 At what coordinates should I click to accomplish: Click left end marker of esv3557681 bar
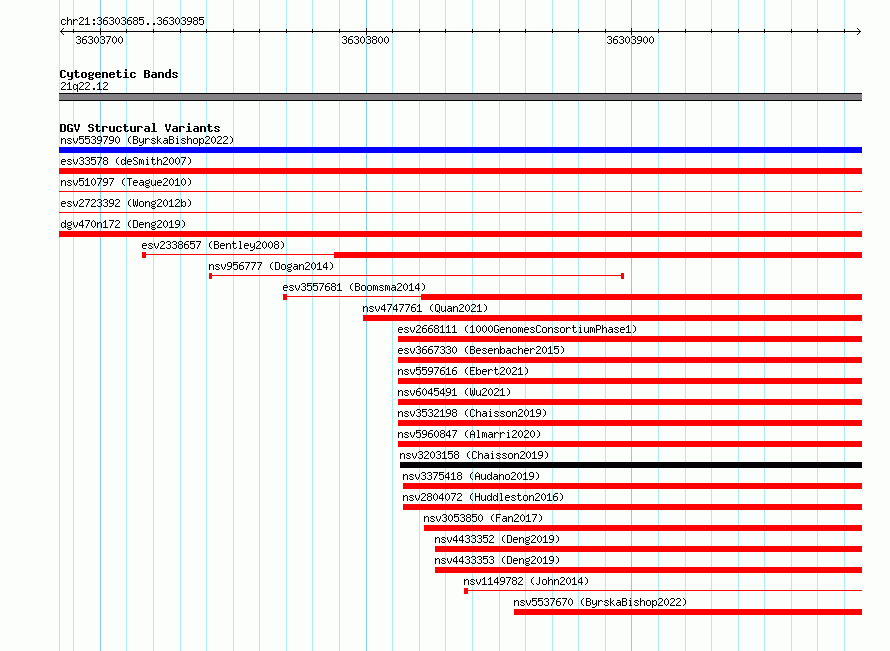coord(285,297)
